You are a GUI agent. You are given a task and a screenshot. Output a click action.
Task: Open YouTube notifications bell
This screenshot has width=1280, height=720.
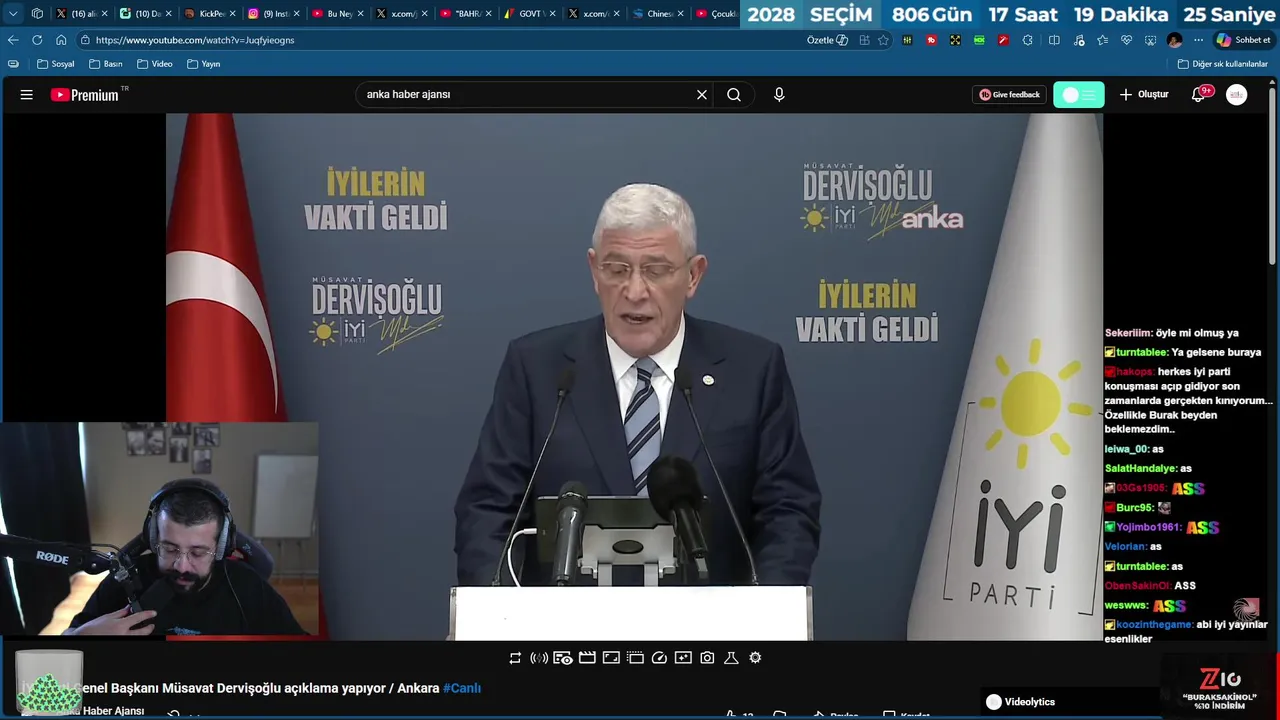click(1198, 95)
